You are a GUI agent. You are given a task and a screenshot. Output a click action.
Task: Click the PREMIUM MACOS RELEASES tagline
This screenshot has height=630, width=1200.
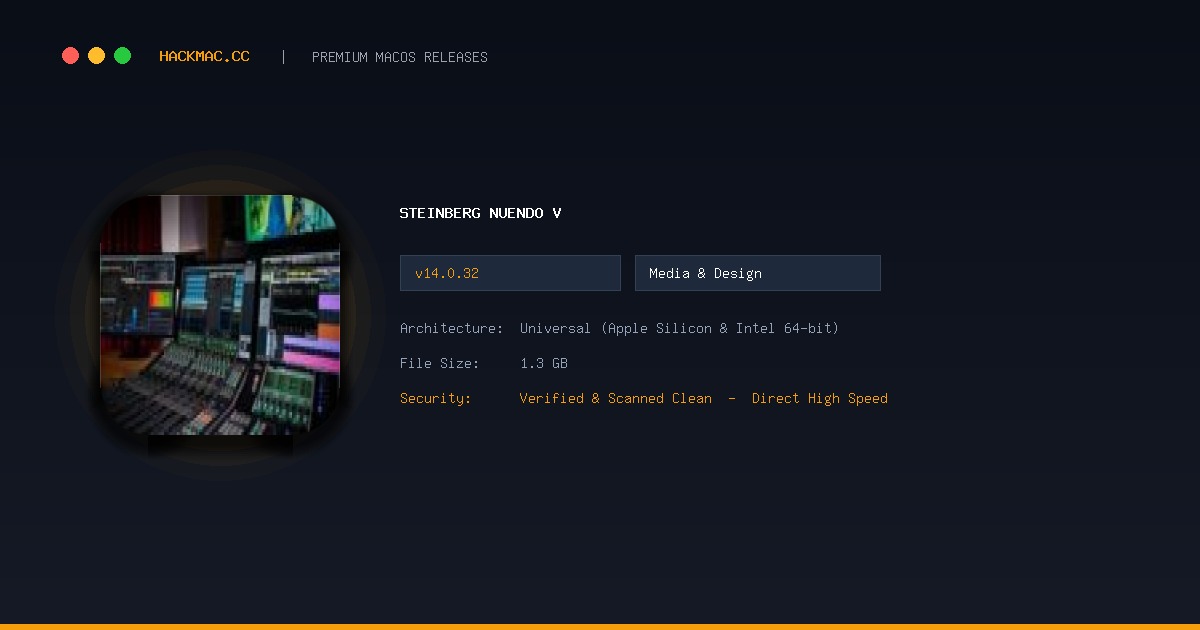[400, 57]
